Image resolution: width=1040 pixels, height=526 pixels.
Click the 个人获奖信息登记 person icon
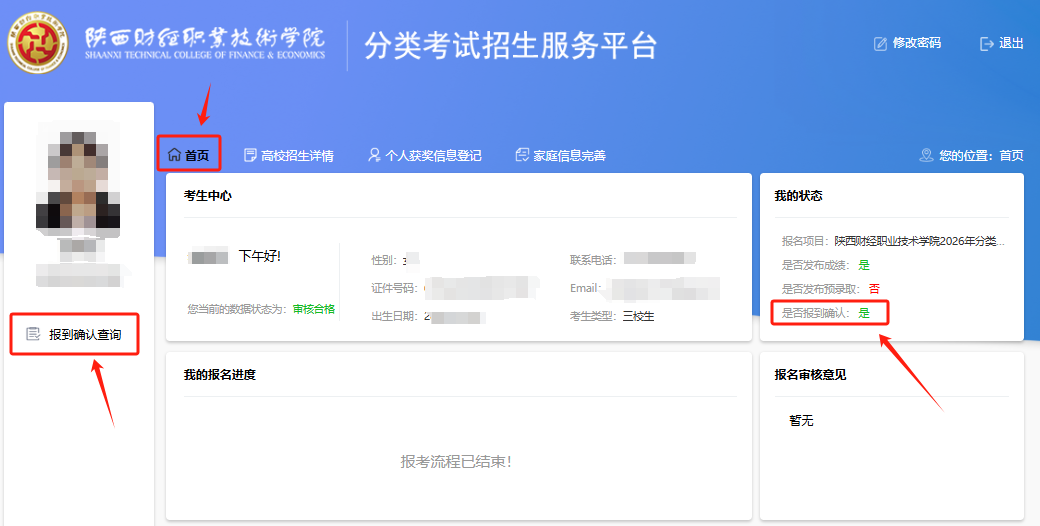point(374,155)
